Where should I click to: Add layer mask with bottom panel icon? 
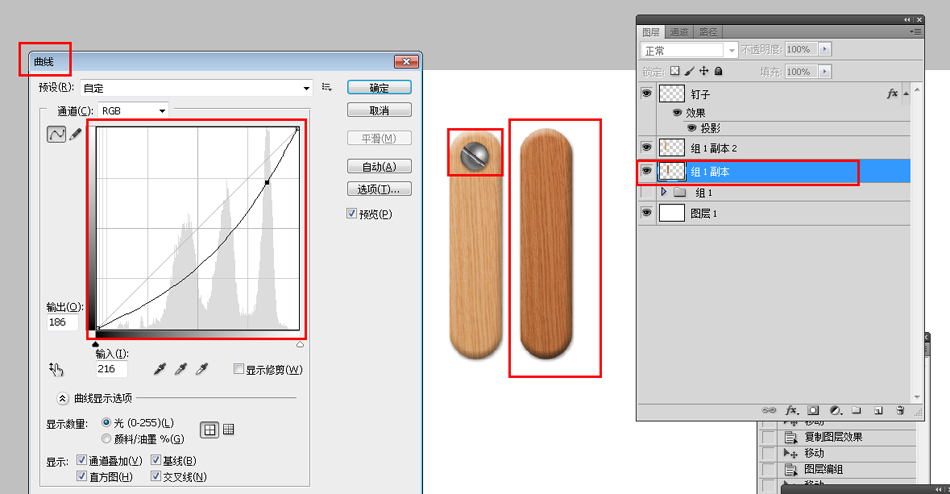click(x=813, y=410)
